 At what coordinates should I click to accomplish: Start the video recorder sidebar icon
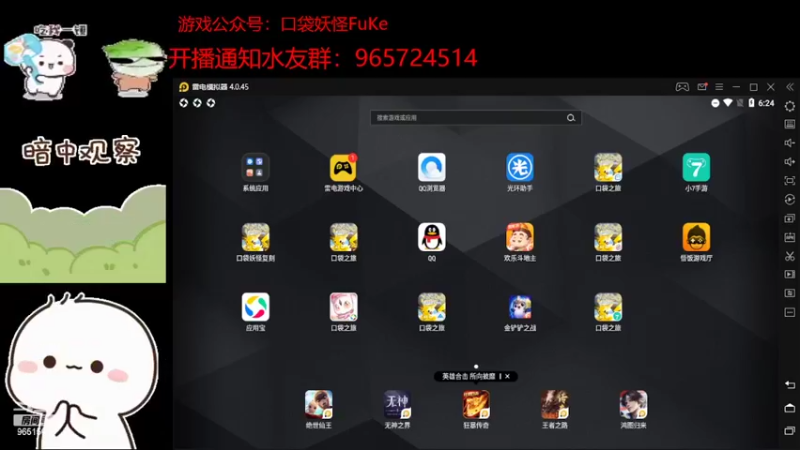pyautogui.click(x=790, y=274)
